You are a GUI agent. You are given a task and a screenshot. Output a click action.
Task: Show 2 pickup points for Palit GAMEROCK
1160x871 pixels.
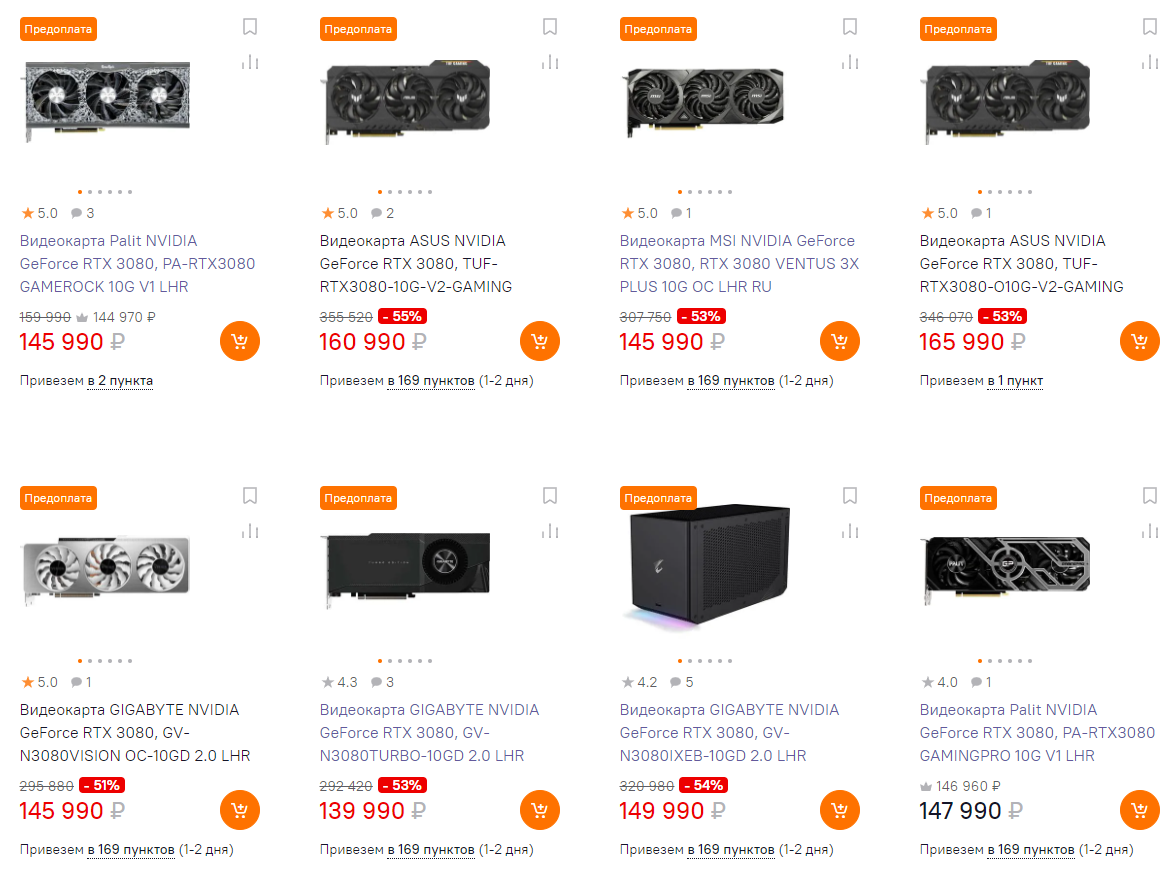[120, 381]
